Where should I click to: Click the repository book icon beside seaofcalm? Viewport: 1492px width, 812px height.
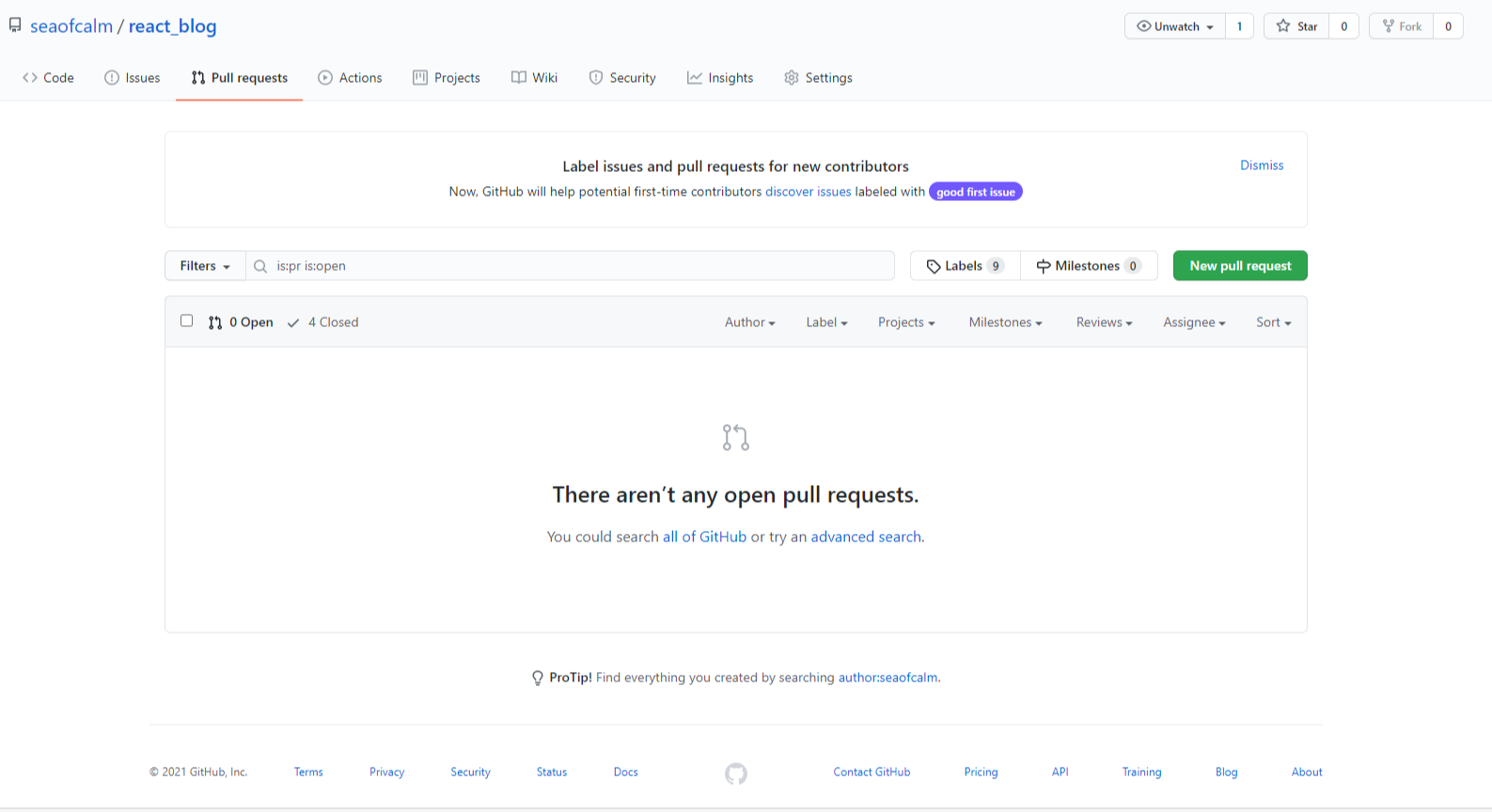(x=15, y=26)
